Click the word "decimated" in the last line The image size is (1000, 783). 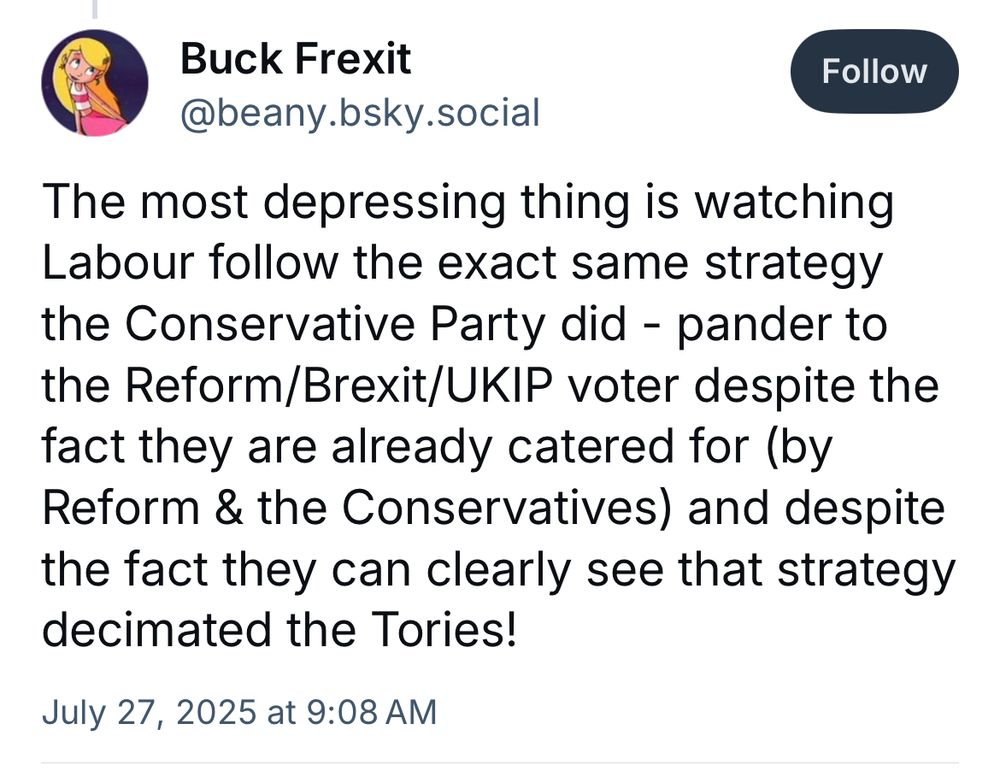pos(156,629)
